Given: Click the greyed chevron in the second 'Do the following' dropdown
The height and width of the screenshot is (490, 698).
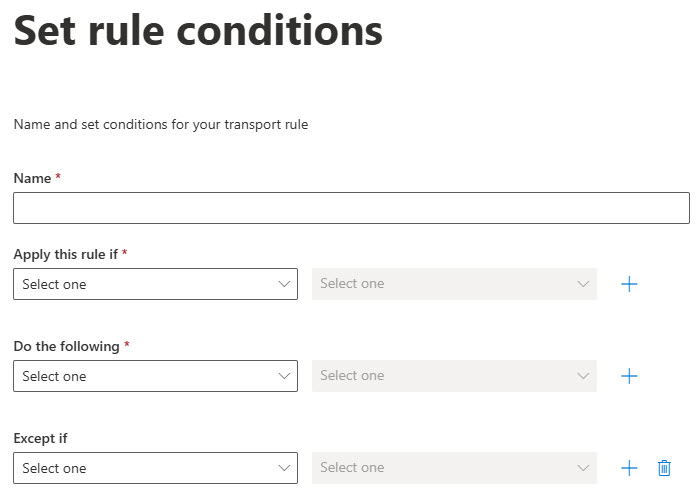Looking at the screenshot, I should click(x=583, y=376).
